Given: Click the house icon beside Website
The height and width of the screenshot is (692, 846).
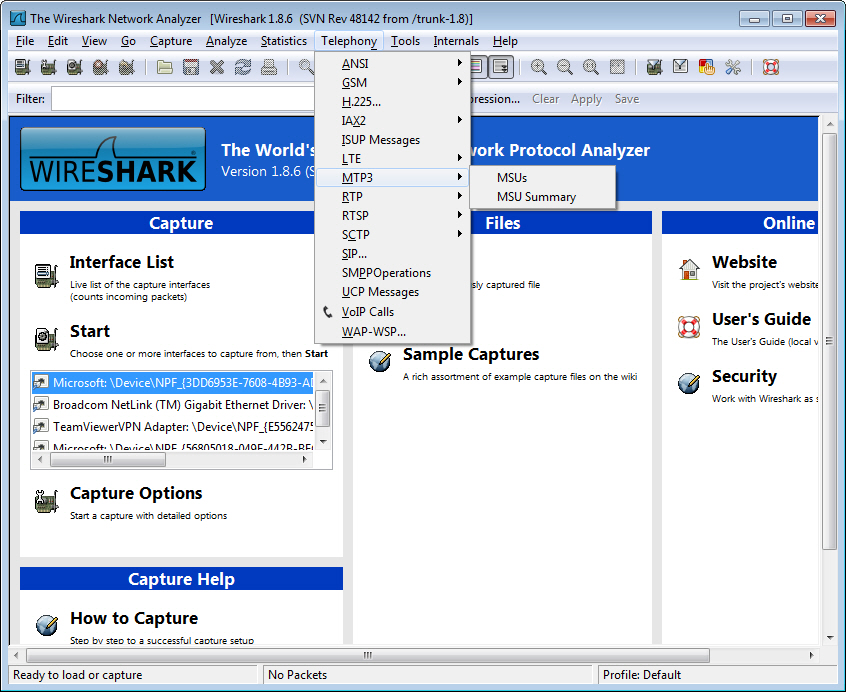Looking at the screenshot, I should point(689,269).
